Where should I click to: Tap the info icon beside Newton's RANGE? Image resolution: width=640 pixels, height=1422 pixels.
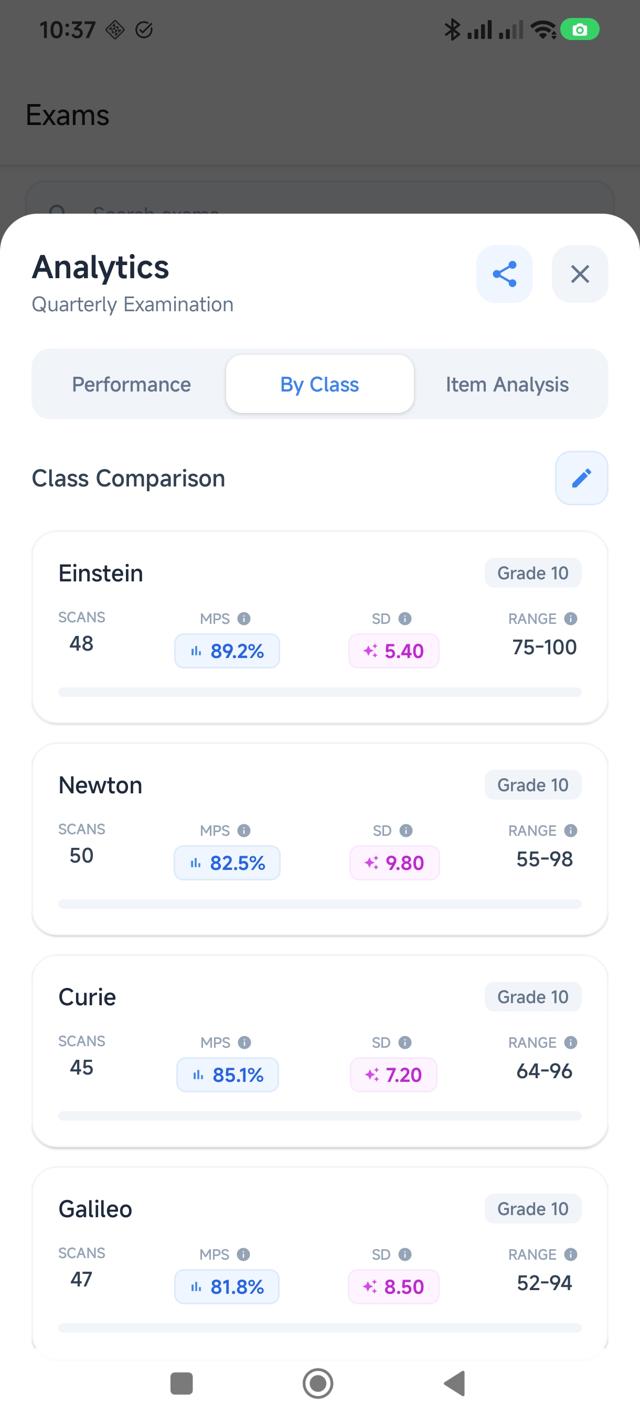click(x=570, y=830)
